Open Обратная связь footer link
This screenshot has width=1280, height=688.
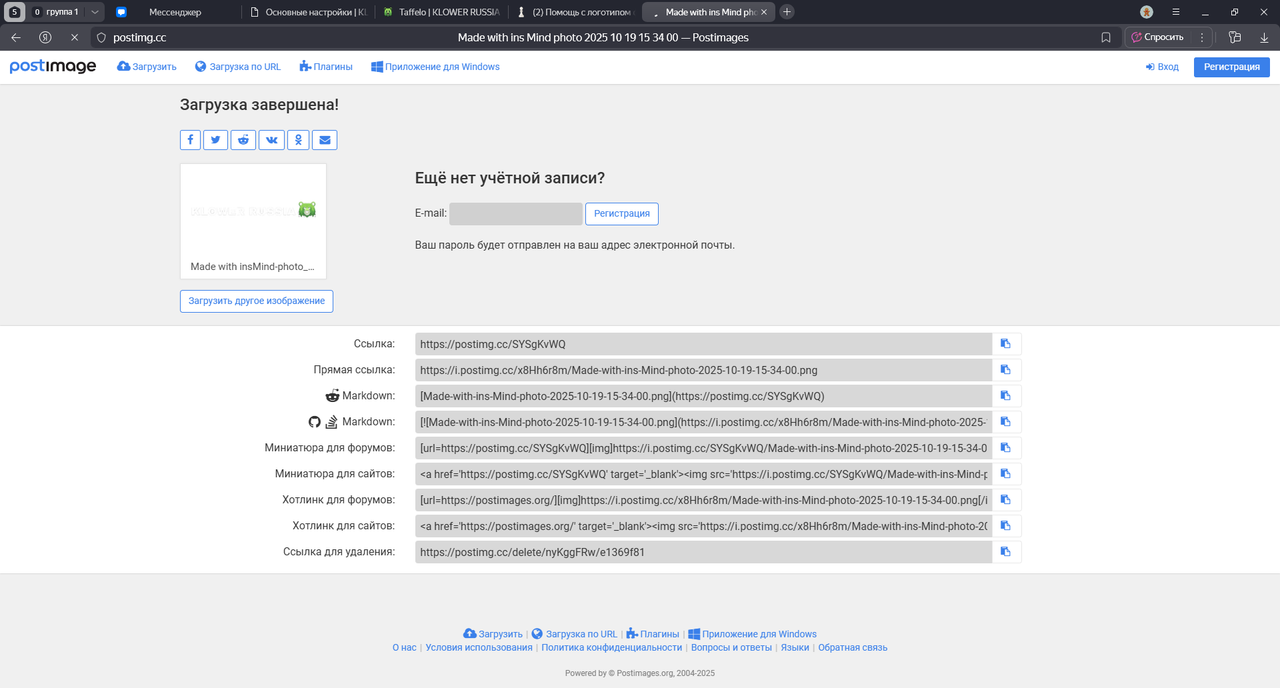(853, 648)
